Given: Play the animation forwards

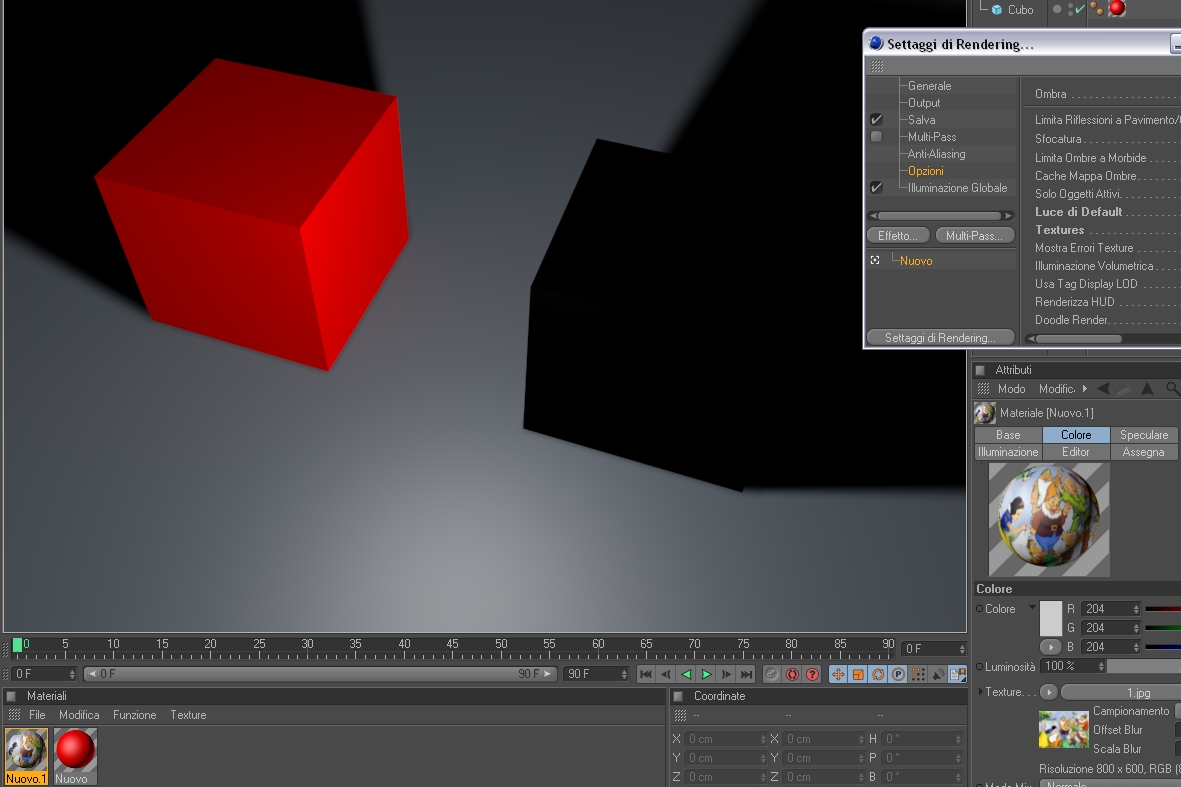Looking at the screenshot, I should coord(706,674).
